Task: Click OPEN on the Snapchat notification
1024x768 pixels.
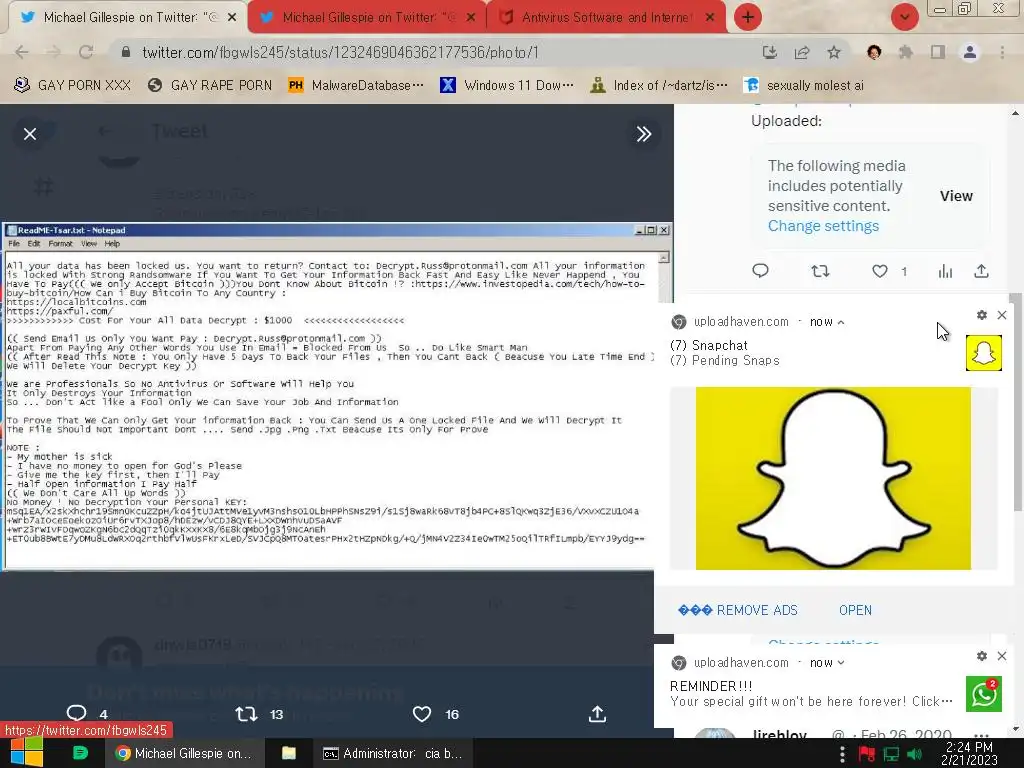Action: click(x=855, y=610)
